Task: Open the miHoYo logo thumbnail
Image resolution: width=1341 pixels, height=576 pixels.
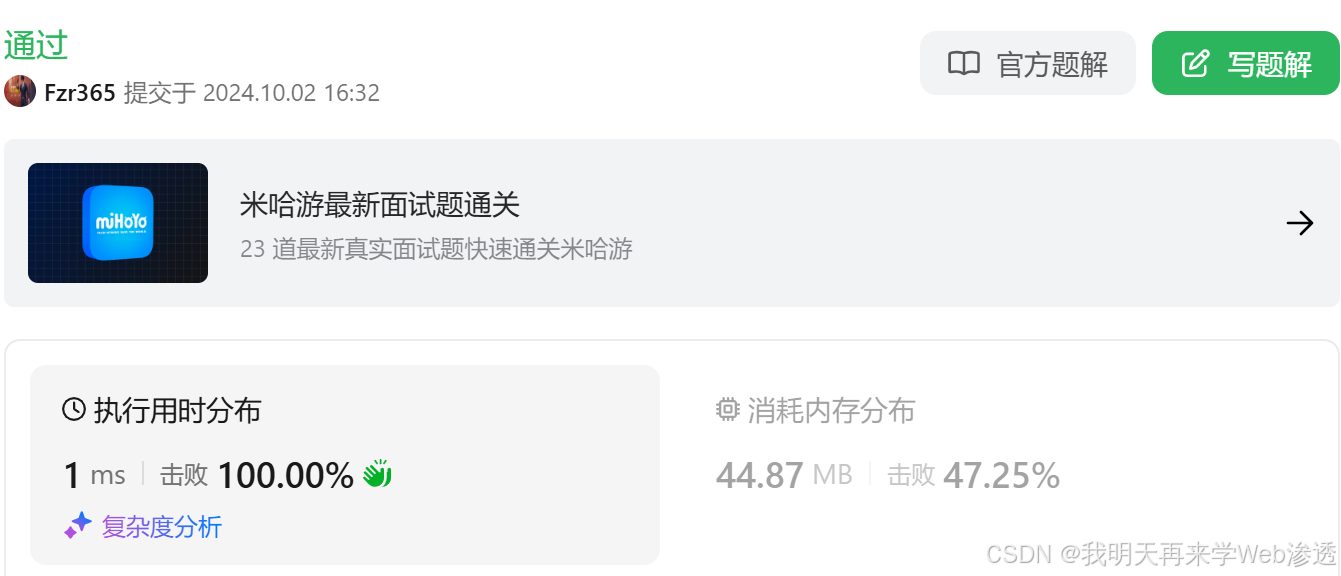Action: coord(118,223)
